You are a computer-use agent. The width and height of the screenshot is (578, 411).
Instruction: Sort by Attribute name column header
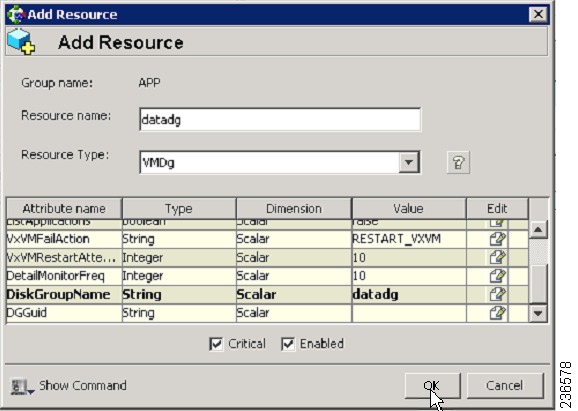pyautogui.click(x=64, y=209)
